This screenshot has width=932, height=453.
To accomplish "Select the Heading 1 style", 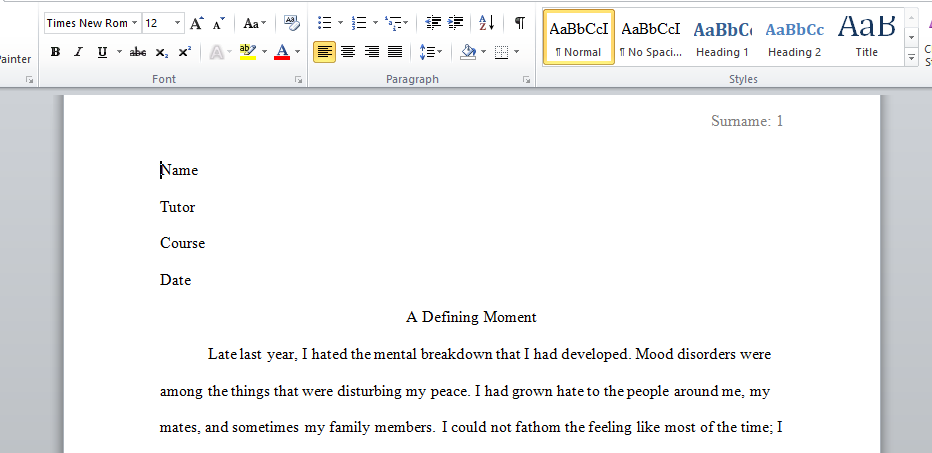I will click(x=722, y=37).
